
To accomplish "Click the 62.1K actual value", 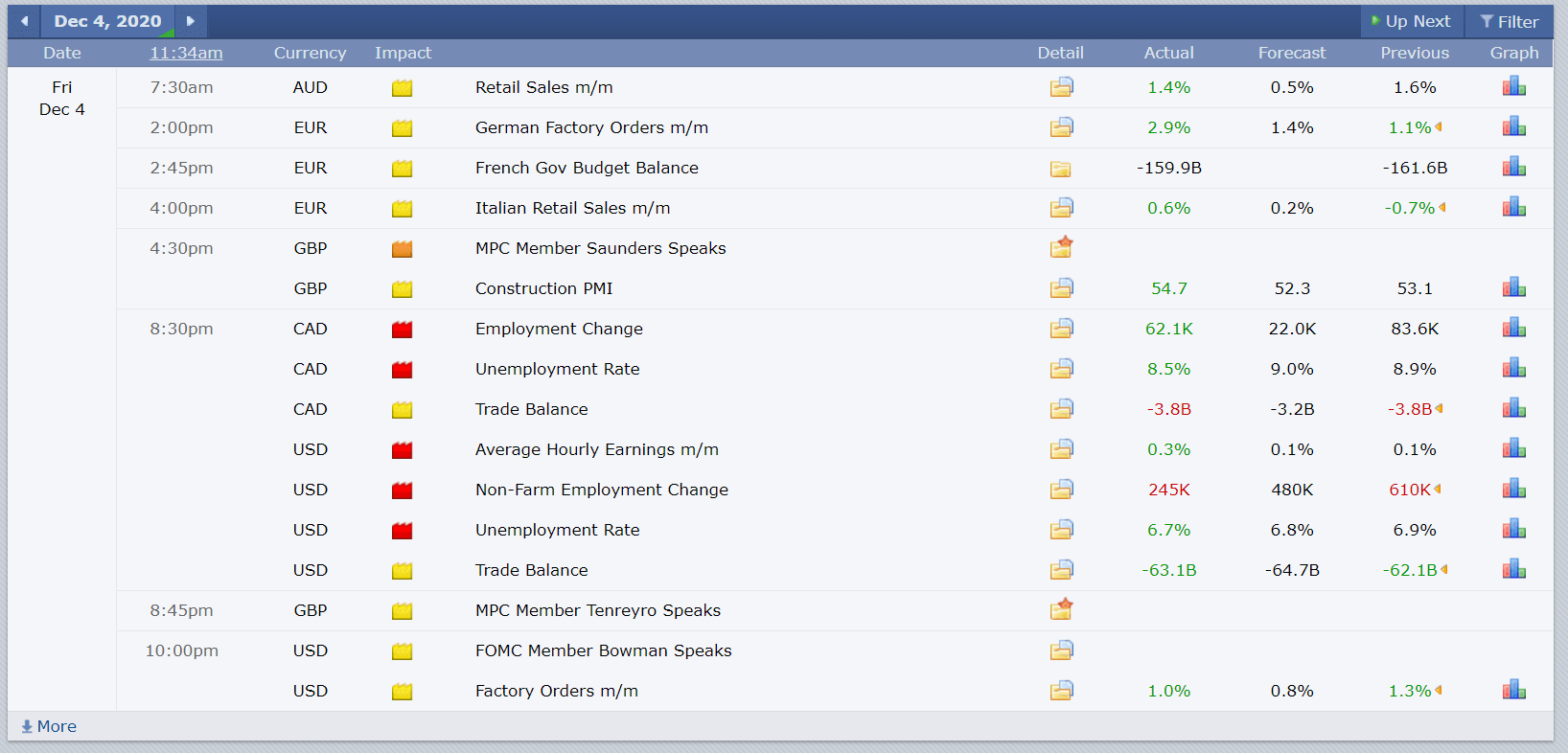I will [1169, 329].
